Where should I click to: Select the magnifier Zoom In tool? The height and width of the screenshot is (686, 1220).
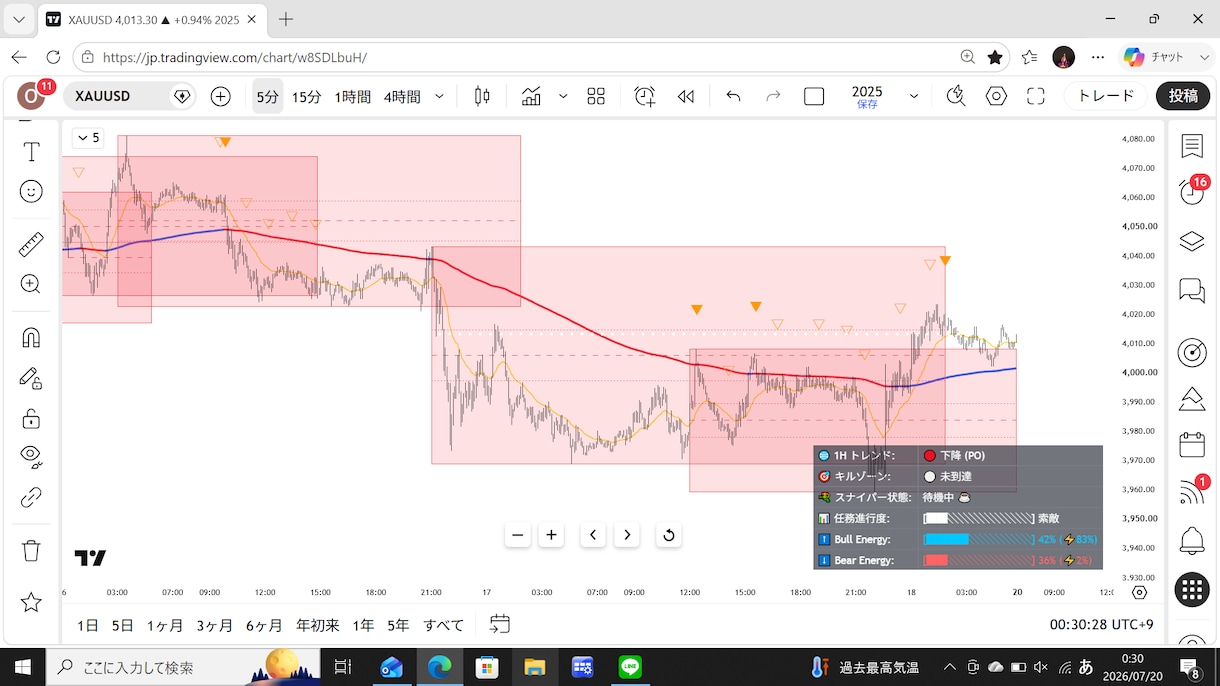point(31,284)
